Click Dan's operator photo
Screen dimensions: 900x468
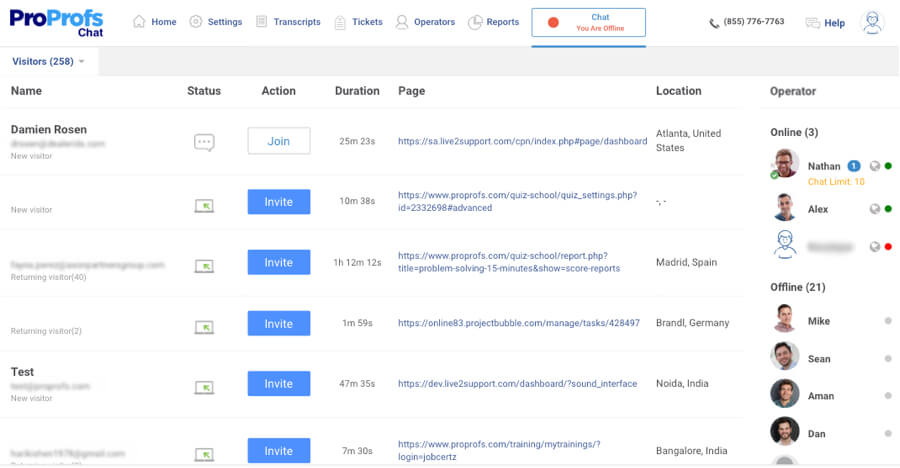tap(785, 432)
